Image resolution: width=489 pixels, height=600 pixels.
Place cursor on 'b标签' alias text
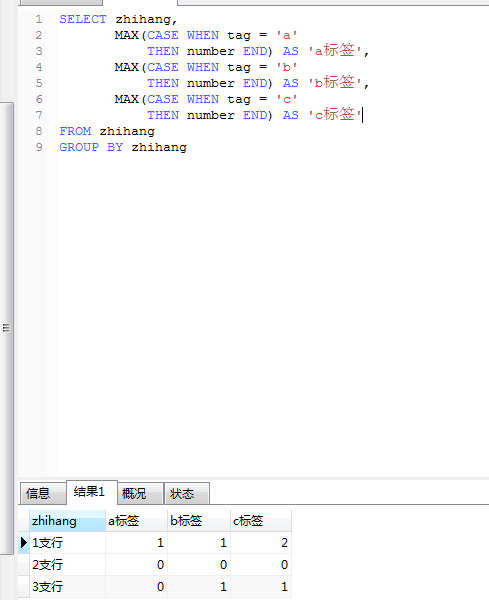[335, 83]
